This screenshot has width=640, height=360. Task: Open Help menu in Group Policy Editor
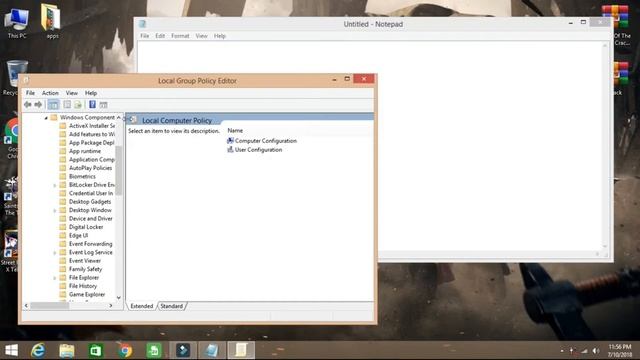91,93
